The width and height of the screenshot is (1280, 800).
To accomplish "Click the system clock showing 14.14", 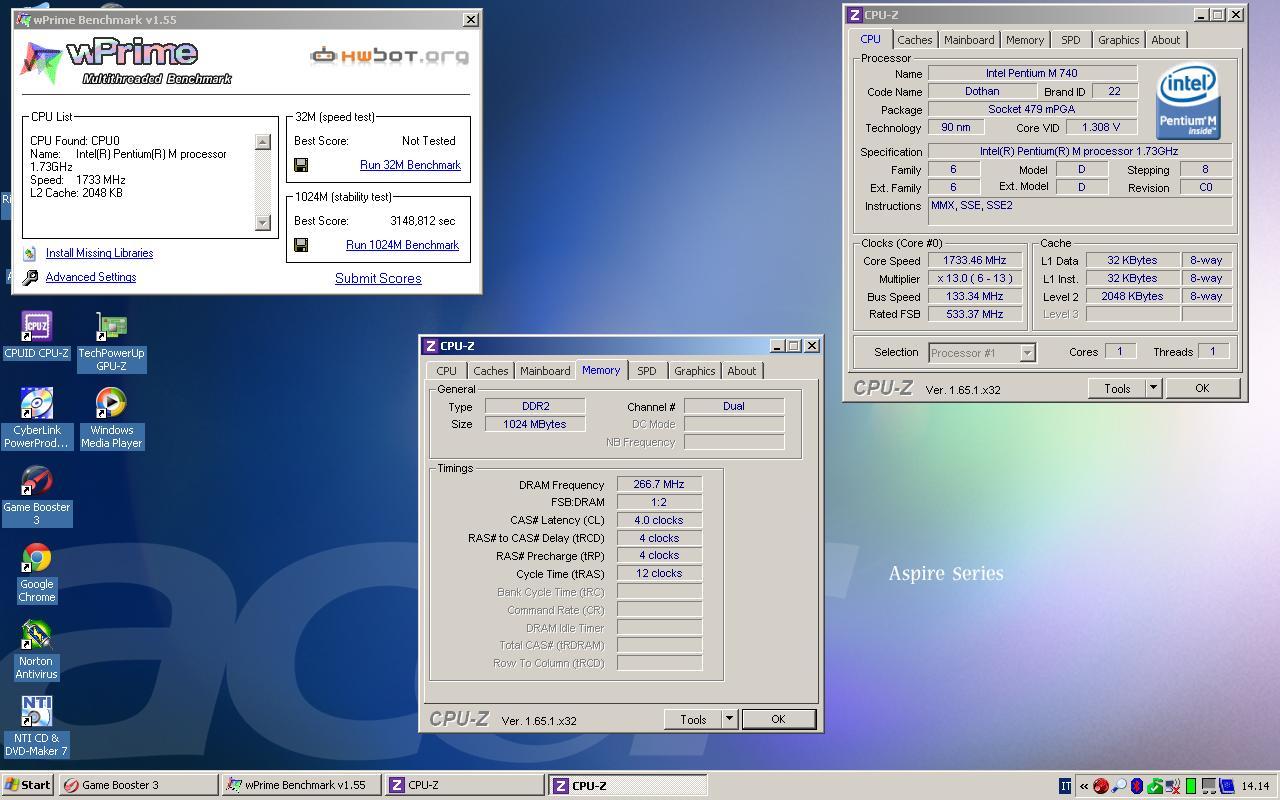I will coord(1255,786).
